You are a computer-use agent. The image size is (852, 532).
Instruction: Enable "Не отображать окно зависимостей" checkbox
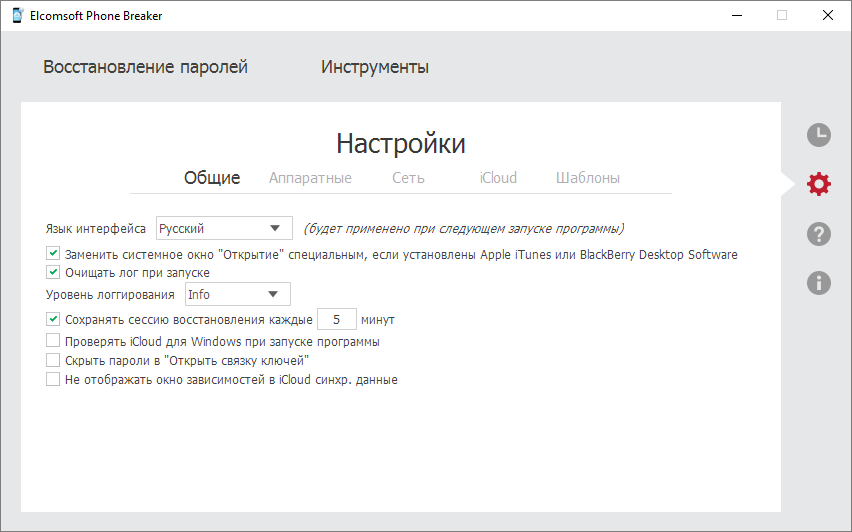pyautogui.click(x=53, y=379)
